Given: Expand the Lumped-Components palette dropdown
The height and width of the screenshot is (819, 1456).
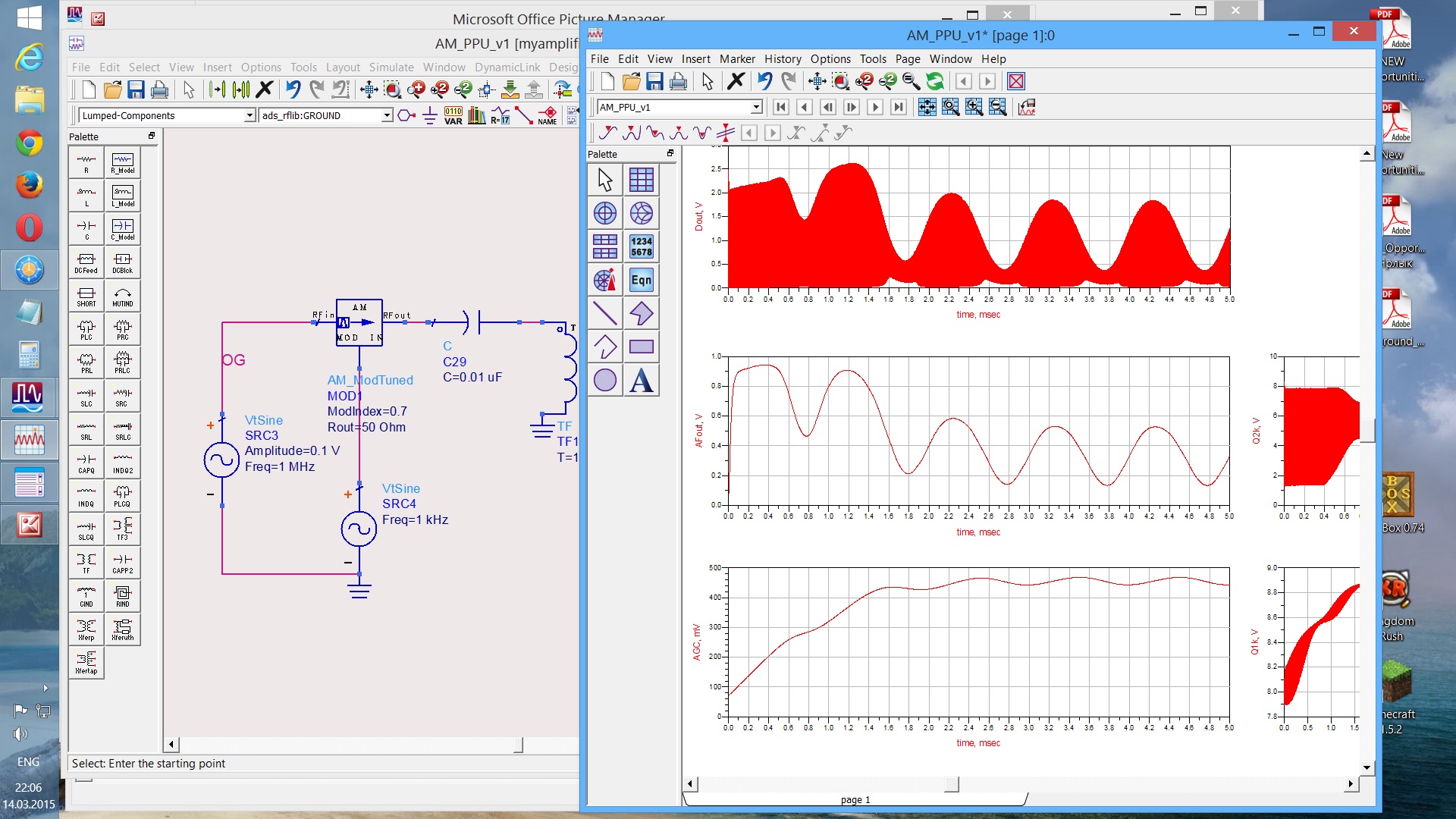Looking at the screenshot, I should [x=249, y=115].
